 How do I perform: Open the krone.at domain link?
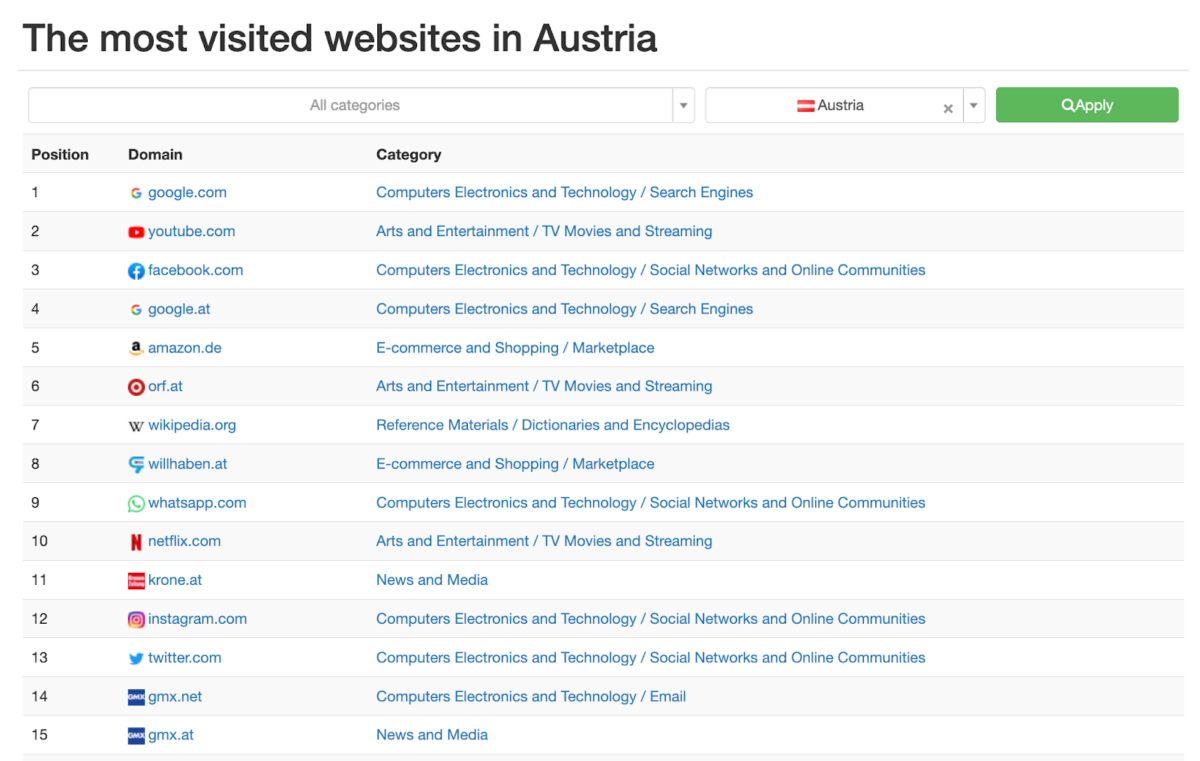click(x=174, y=580)
